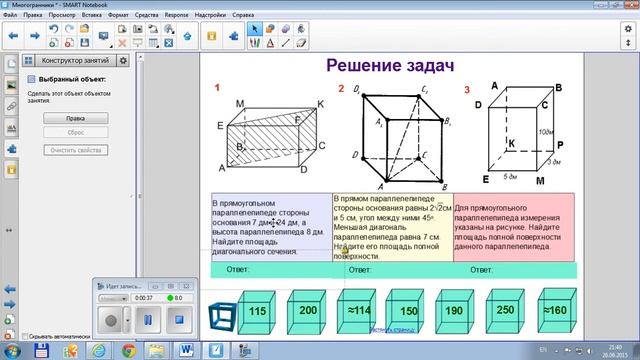Select the Line tool
The width and height of the screenshot is (640, 360).
click(x=285, y=43)
